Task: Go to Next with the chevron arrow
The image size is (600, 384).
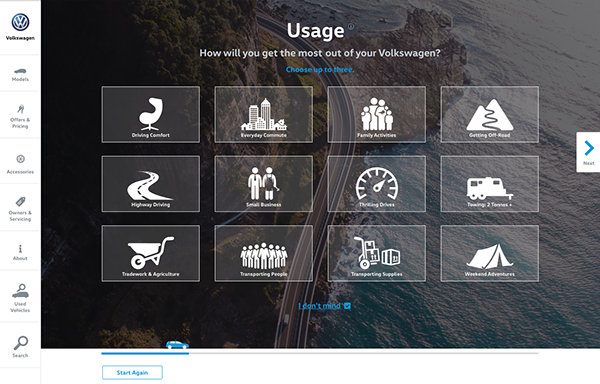Action: [589, 152]
